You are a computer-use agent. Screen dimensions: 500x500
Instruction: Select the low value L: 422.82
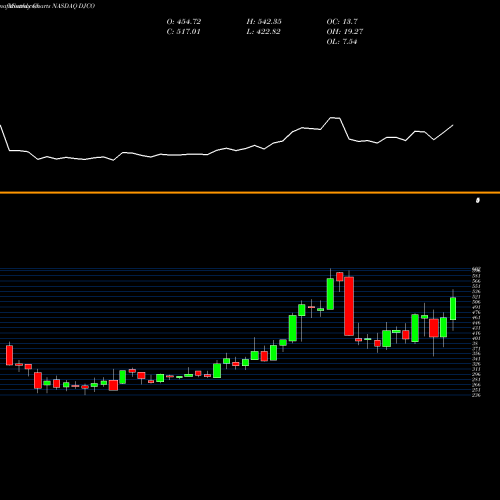click(x=263, y=32)
